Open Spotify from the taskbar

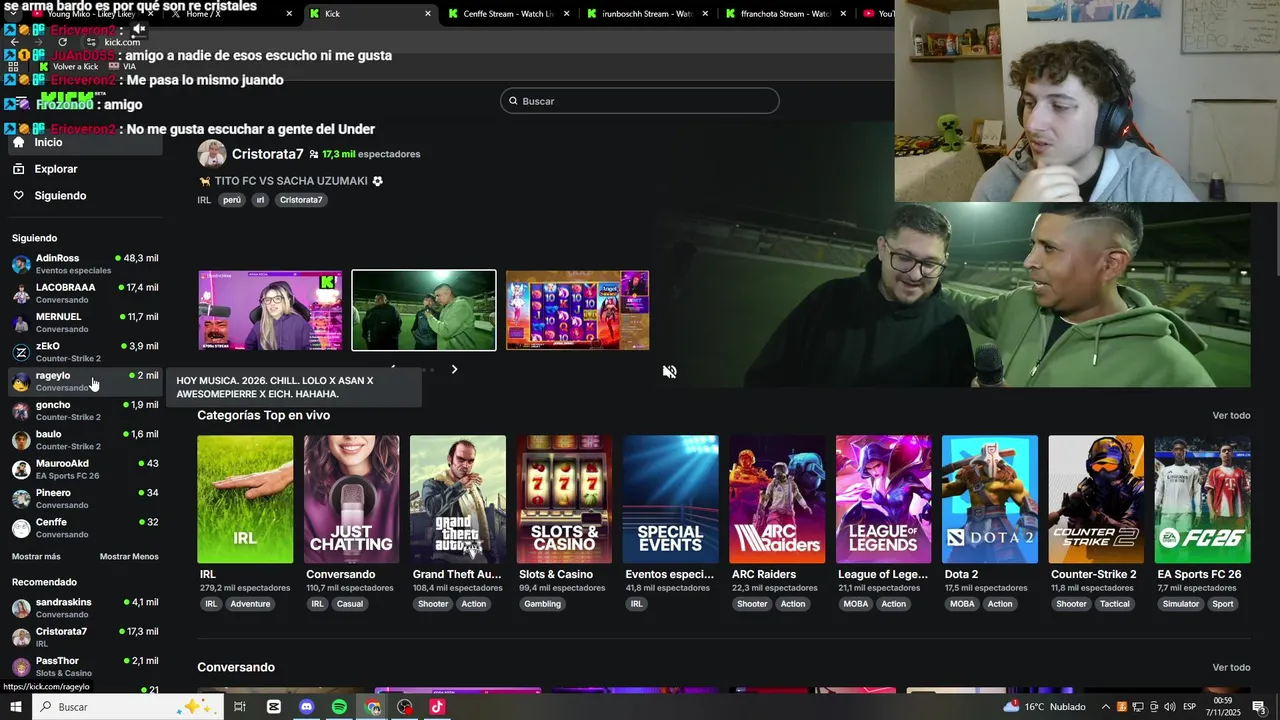pyautogui.click(x=339, y=707)
